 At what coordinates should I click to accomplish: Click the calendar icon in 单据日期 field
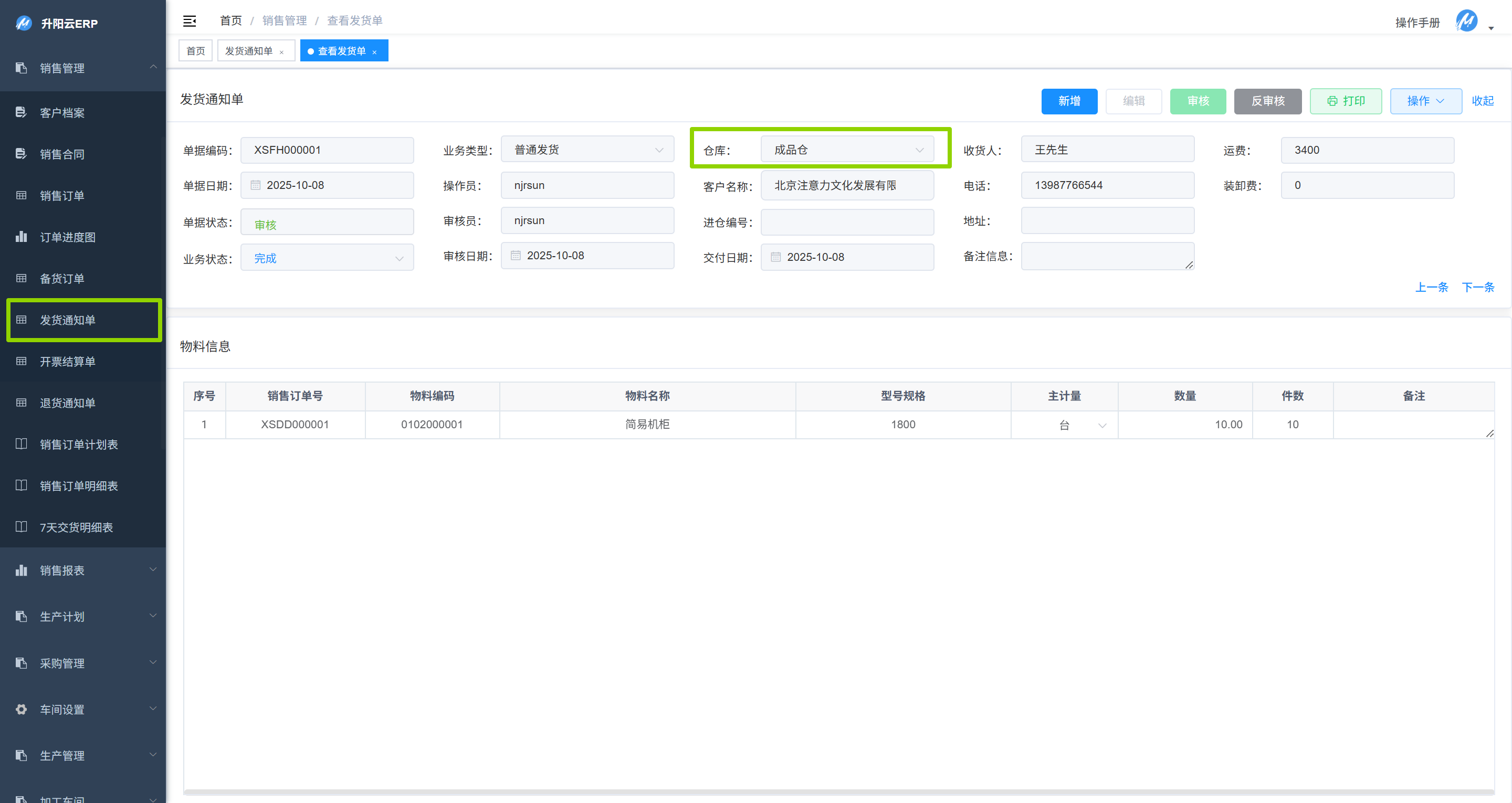[255, 185]
